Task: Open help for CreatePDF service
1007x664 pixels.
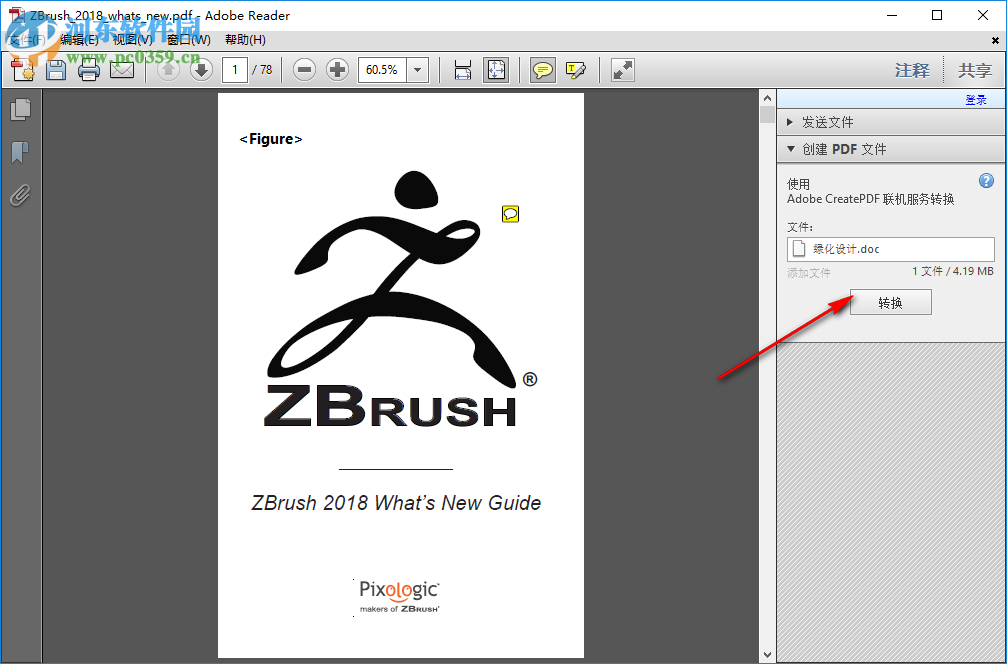Action: [x=986, y=180]
